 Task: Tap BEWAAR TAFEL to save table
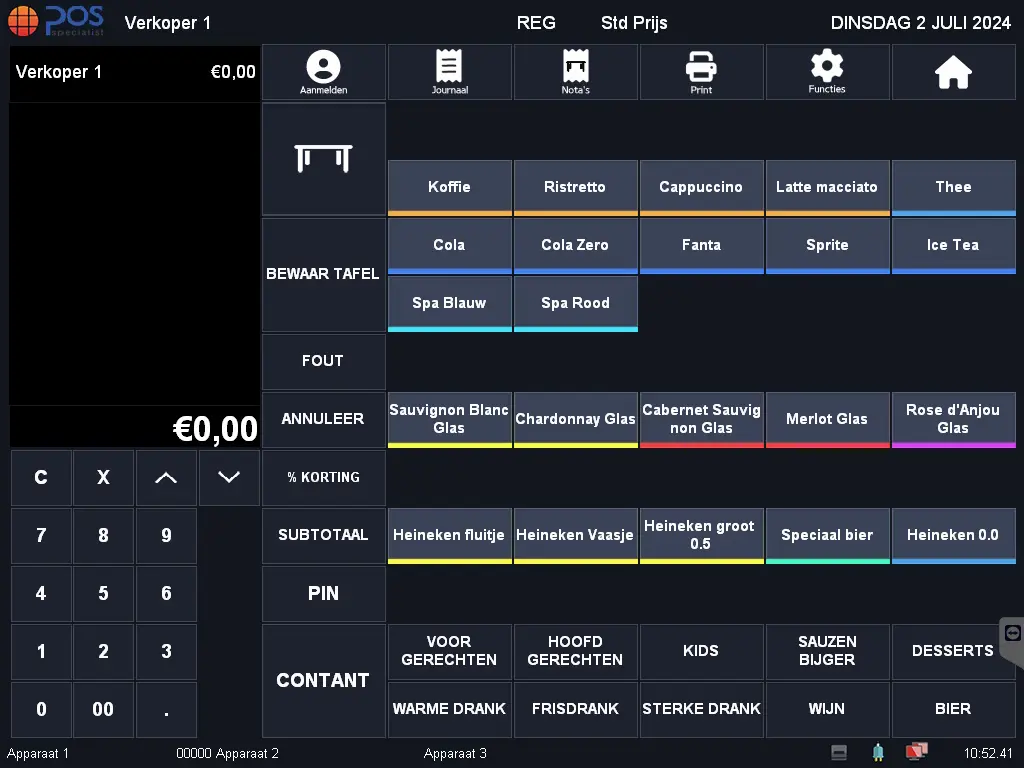323,274
